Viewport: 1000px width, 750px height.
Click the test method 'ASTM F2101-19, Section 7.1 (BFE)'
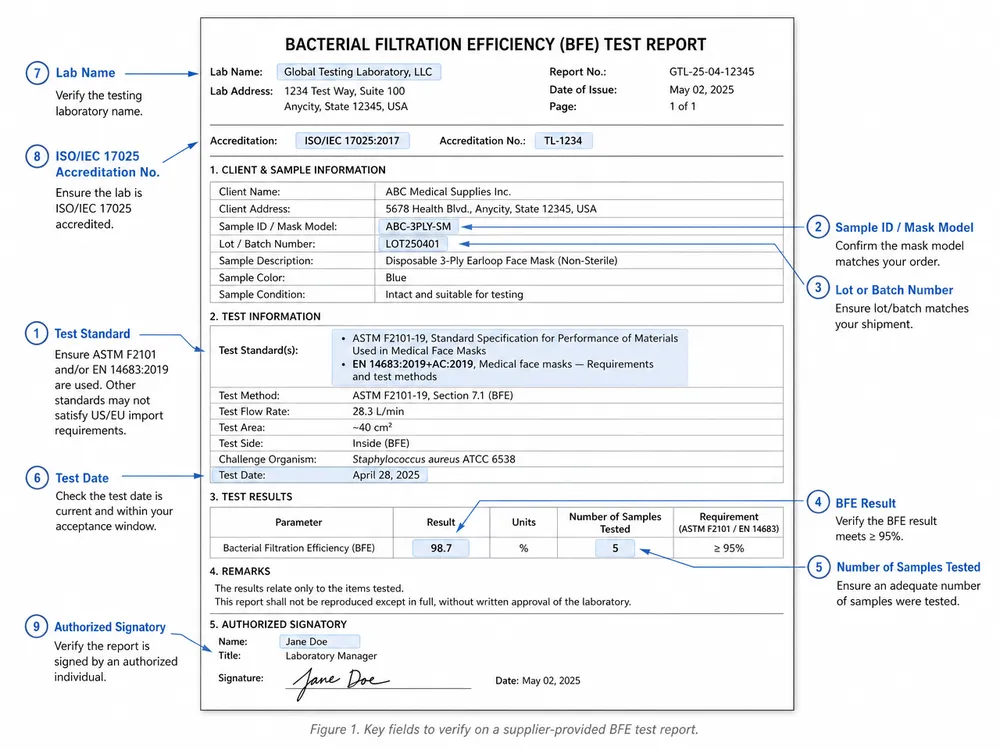point(432,395)
